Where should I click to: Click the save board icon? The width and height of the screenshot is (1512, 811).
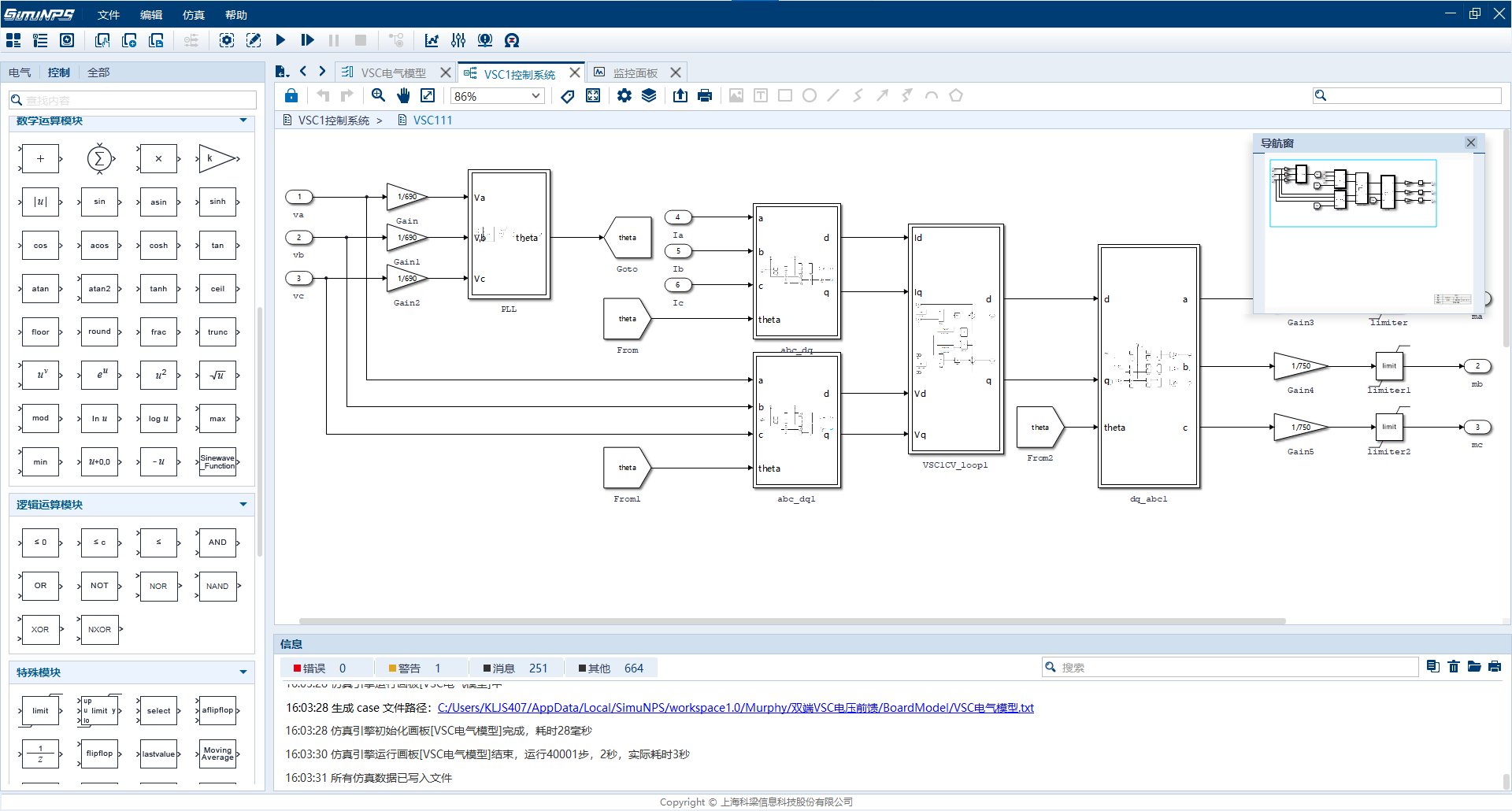(156, 40)
